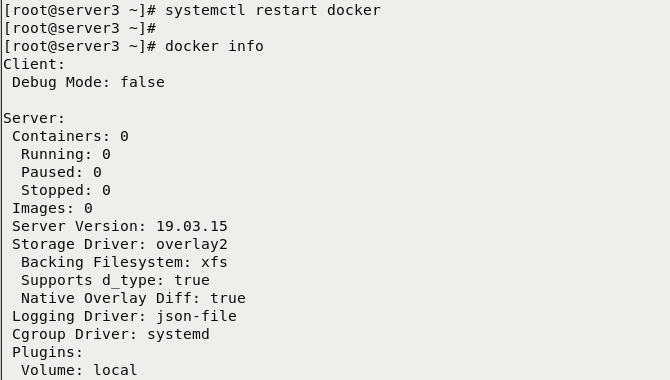Click the 'Stopped: 0' line
The height and width of the screenshot is (380, 670).
66,190
